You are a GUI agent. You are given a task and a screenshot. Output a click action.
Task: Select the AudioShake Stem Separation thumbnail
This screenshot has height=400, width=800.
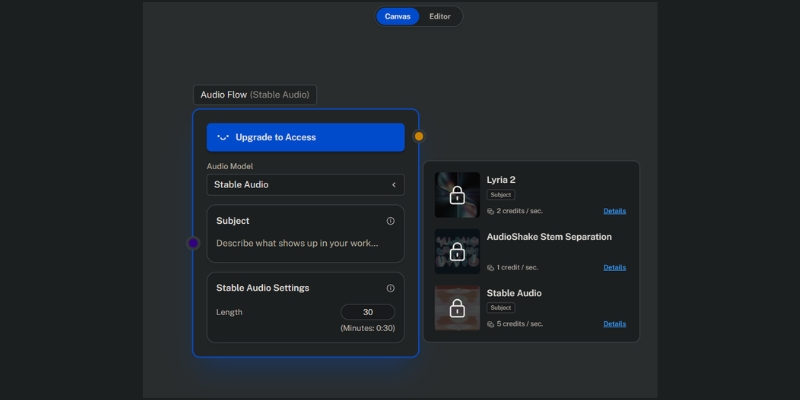[x=457, y=252]
